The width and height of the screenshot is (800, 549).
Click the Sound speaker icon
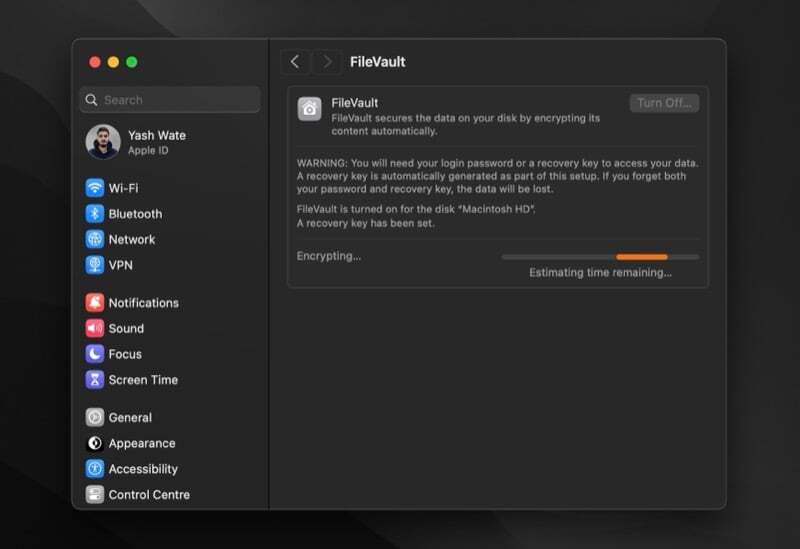(x=95, y=328)
